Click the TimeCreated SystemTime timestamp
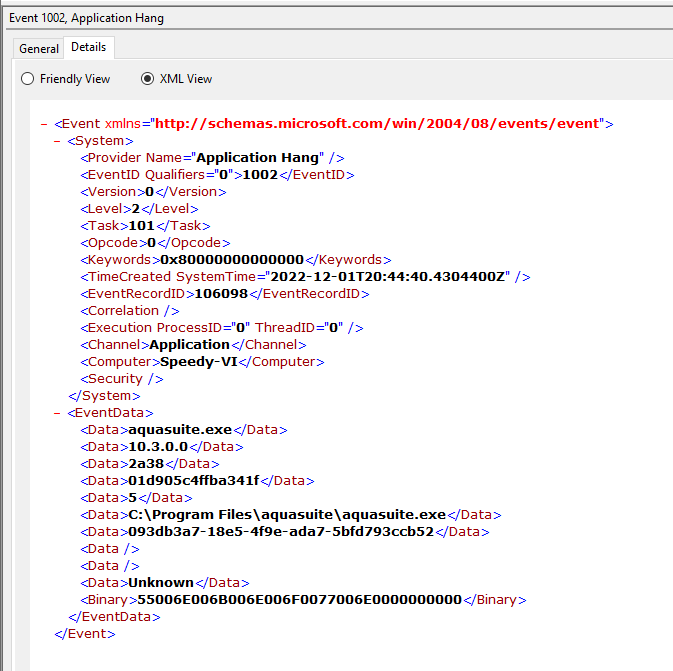673x671 pixels. pos(388,276)
